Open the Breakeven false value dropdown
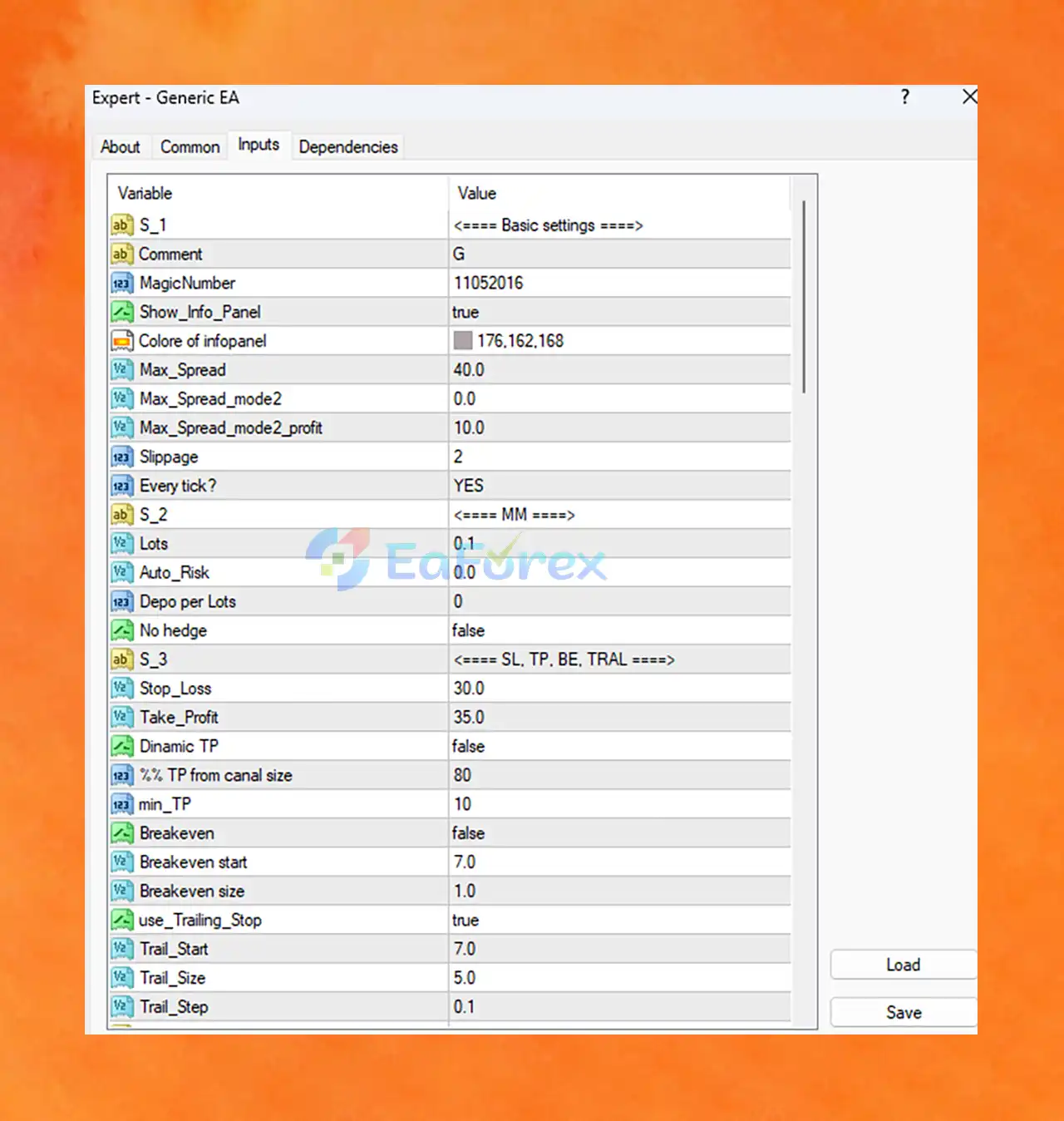Image resolution: width=1064 pixels, height=1121 pixels. [x=619, y=833]
